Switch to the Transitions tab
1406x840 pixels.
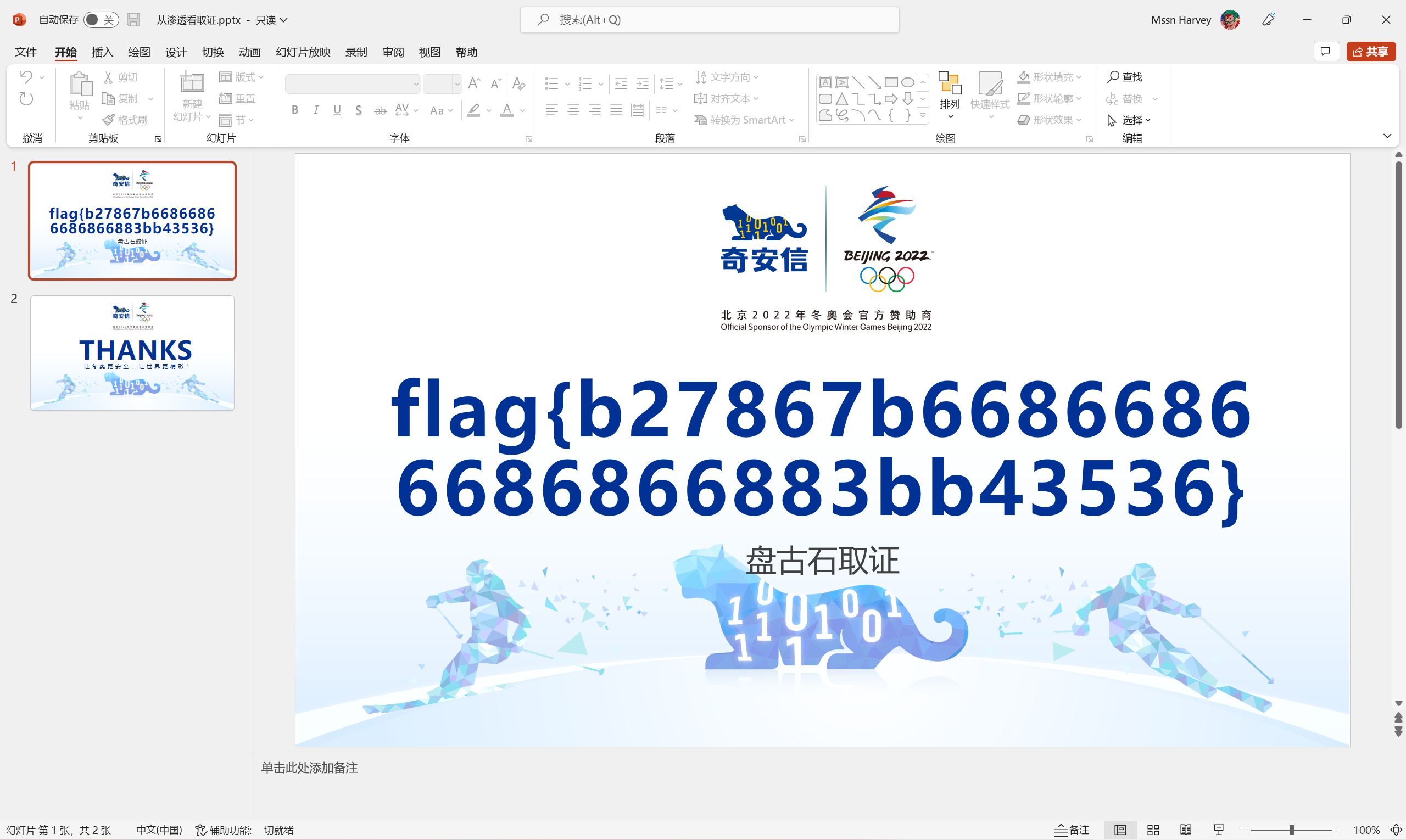213,52
